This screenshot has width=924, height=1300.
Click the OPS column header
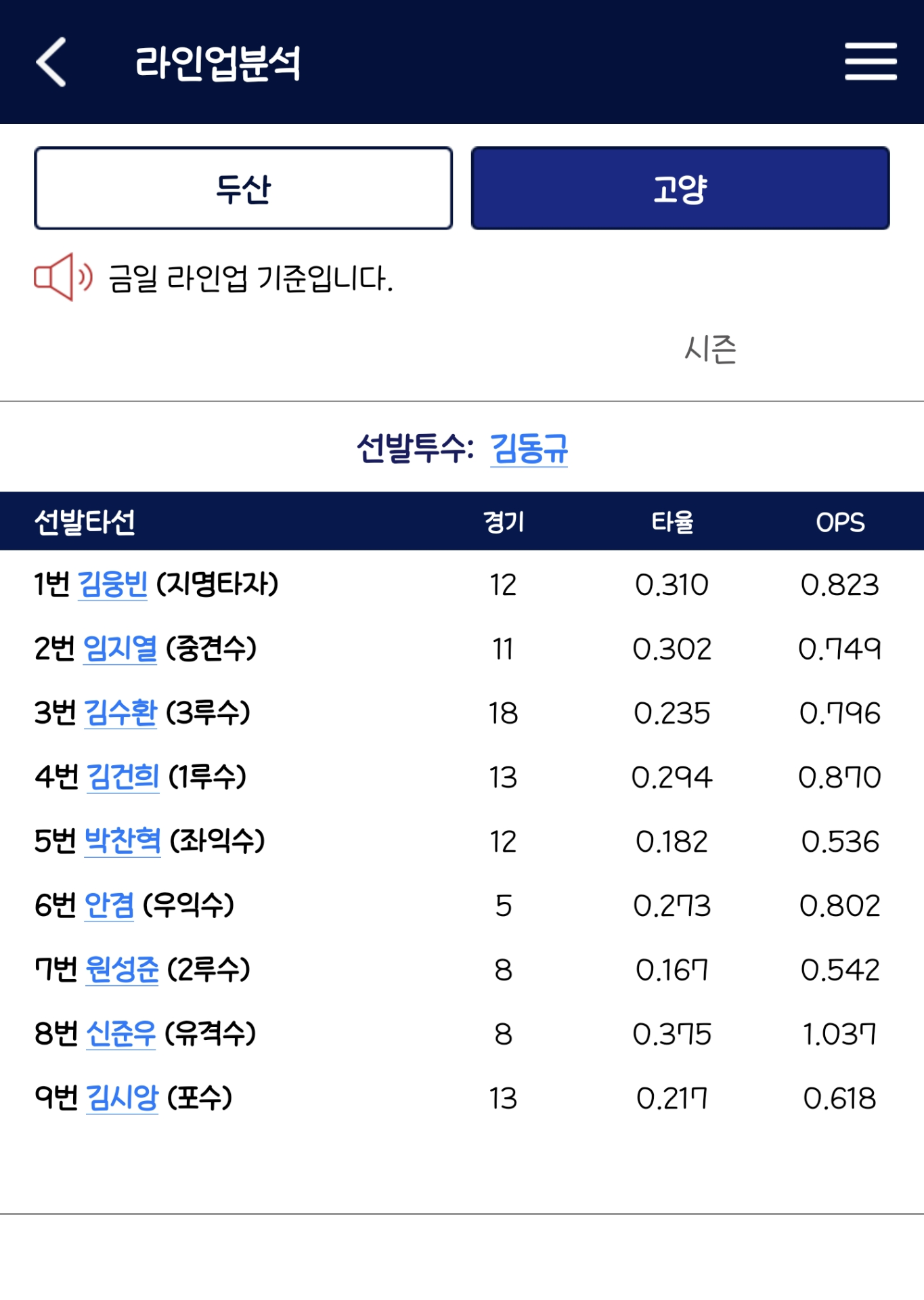click(840, 522)
